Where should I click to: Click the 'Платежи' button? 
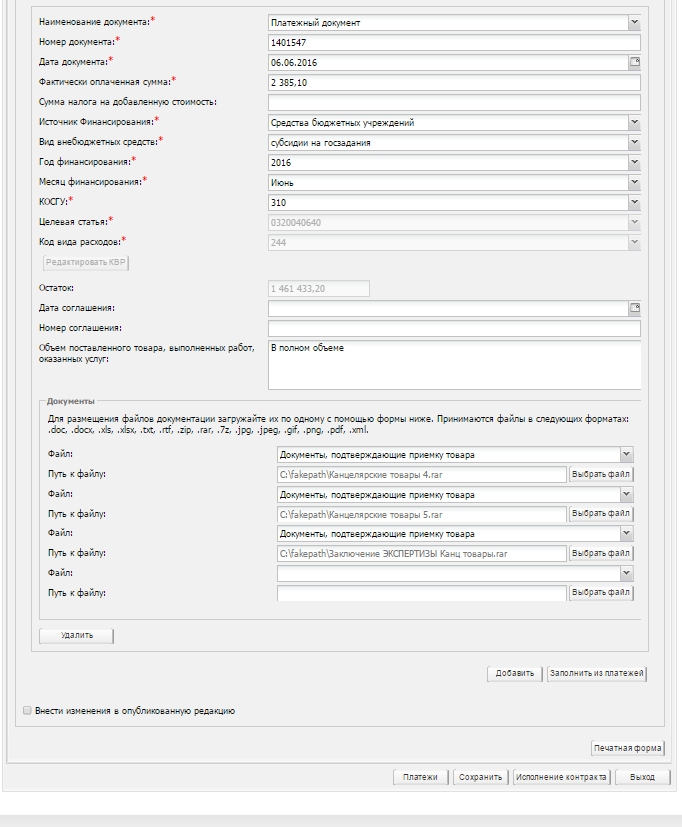420,777
